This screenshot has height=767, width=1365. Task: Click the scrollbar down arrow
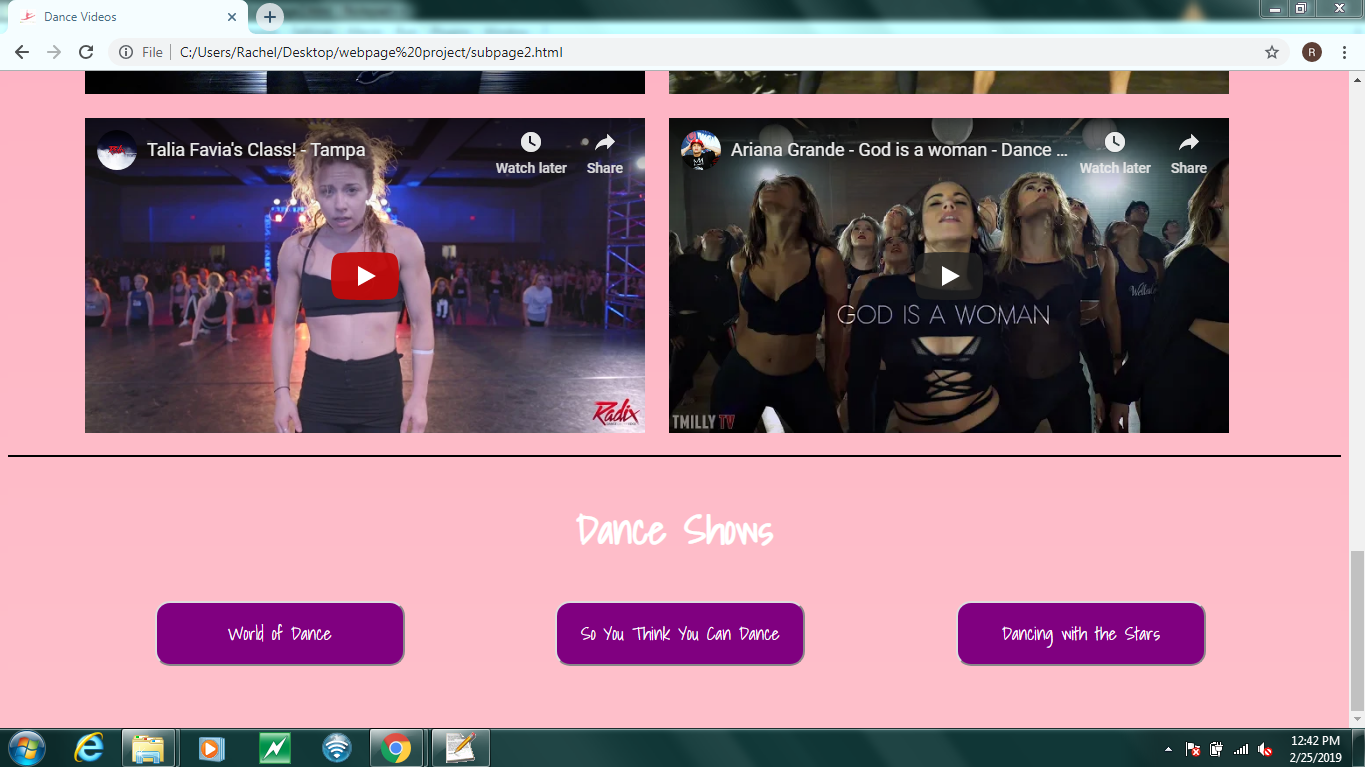coord(1357,719)
